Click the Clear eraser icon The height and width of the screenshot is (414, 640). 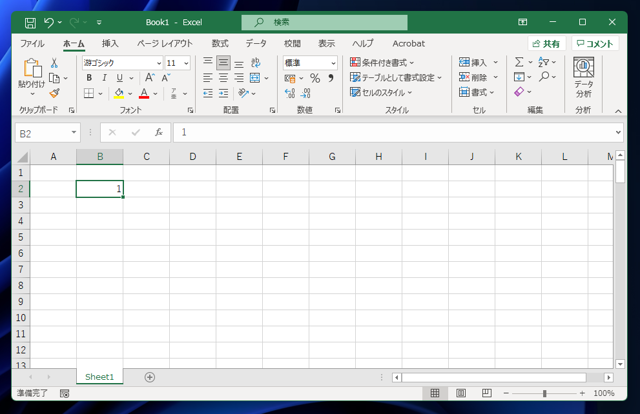click(519, 91)
